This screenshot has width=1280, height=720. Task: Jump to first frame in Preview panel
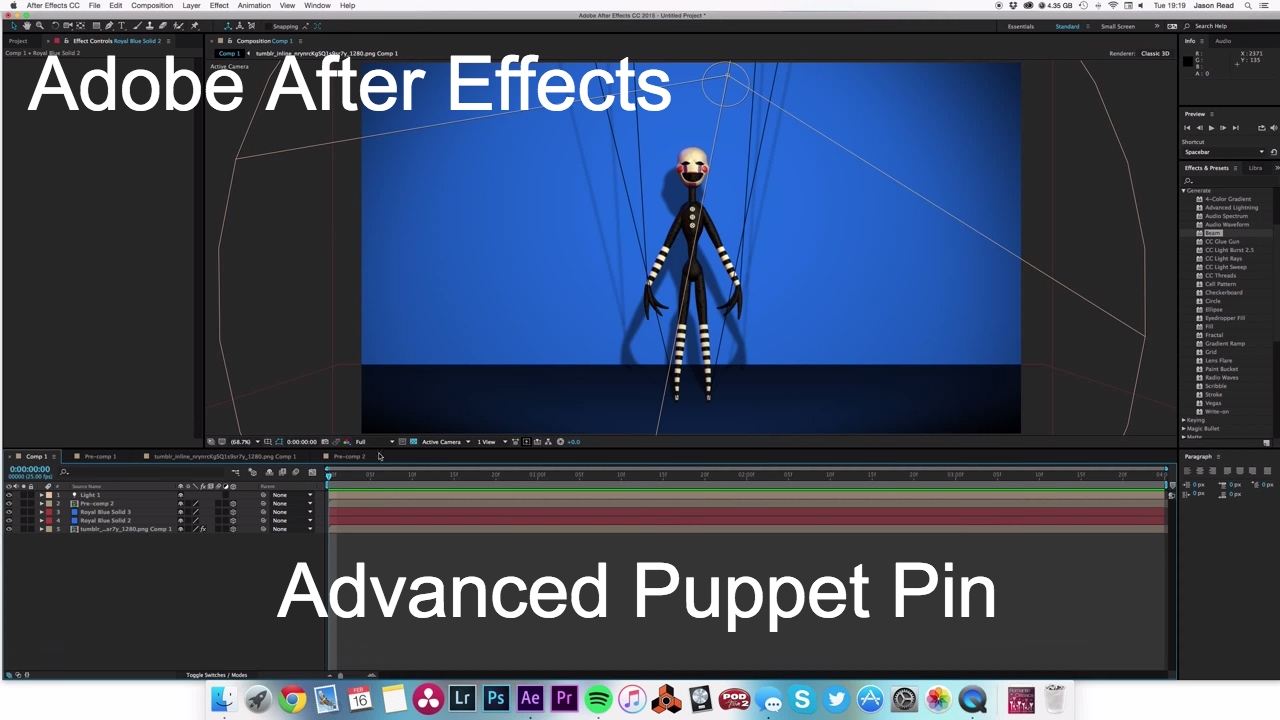click(x=1187, y=128)
